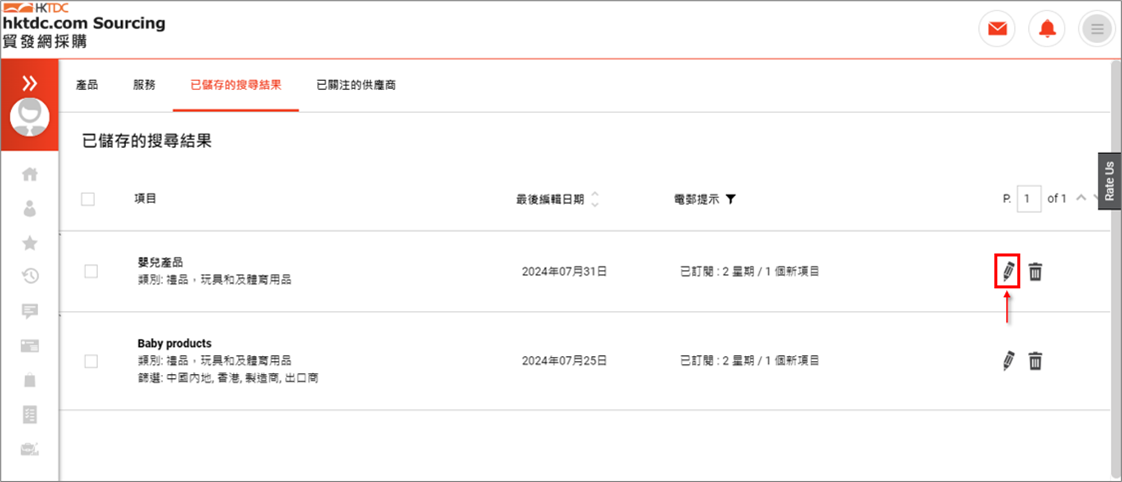1122x482 pixels.
Task: Open the hamburger menu at top right
Action: 1097,29
